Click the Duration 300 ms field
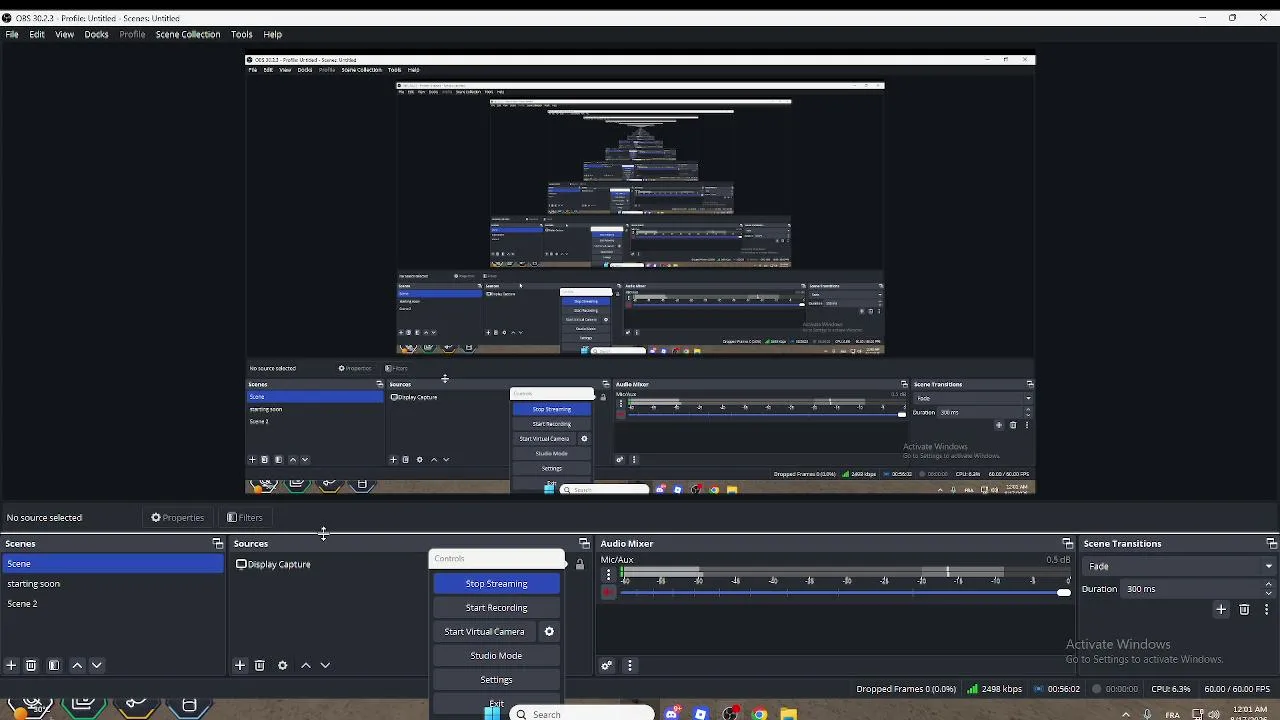The height and width of the screenshot is (720, 1280). pyautogui.click(x=1191, y=589)
